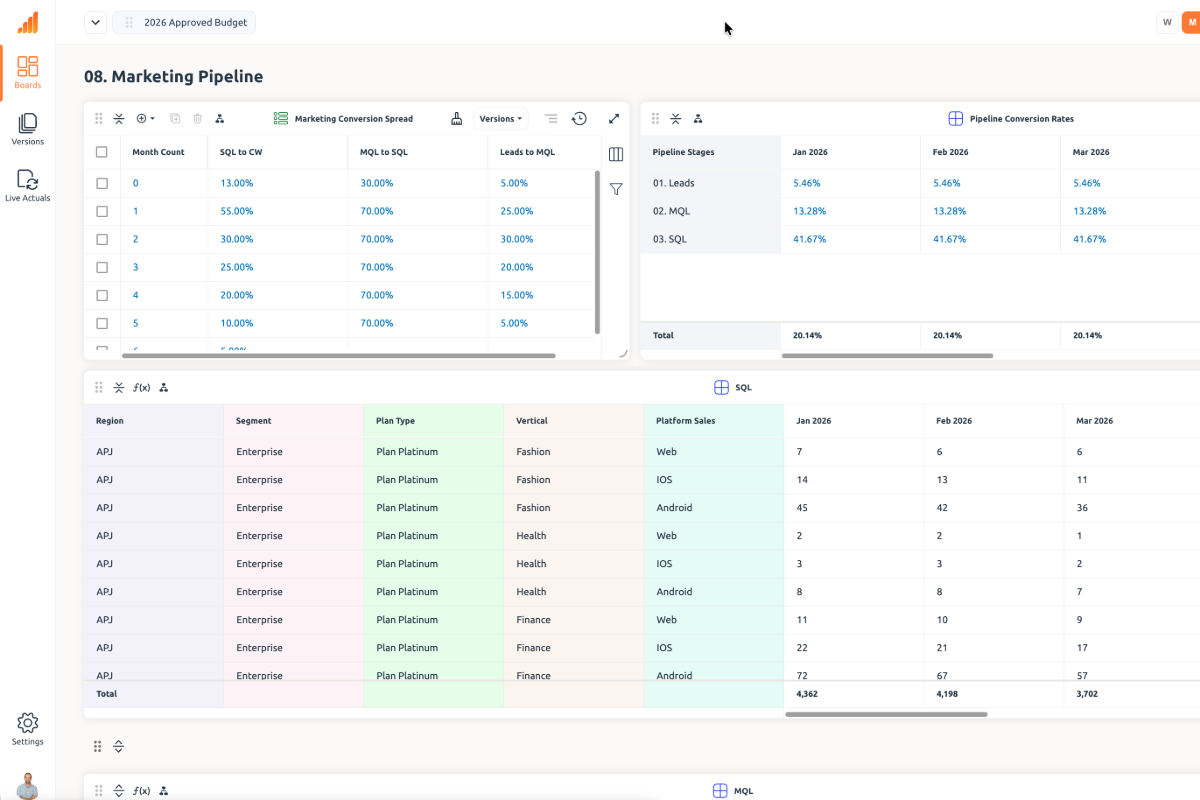Open hierarchy icon in SQL widget toolbar
Image resolution: width=1200 pixels, height=800 pixels.
[x=164, y=387]
